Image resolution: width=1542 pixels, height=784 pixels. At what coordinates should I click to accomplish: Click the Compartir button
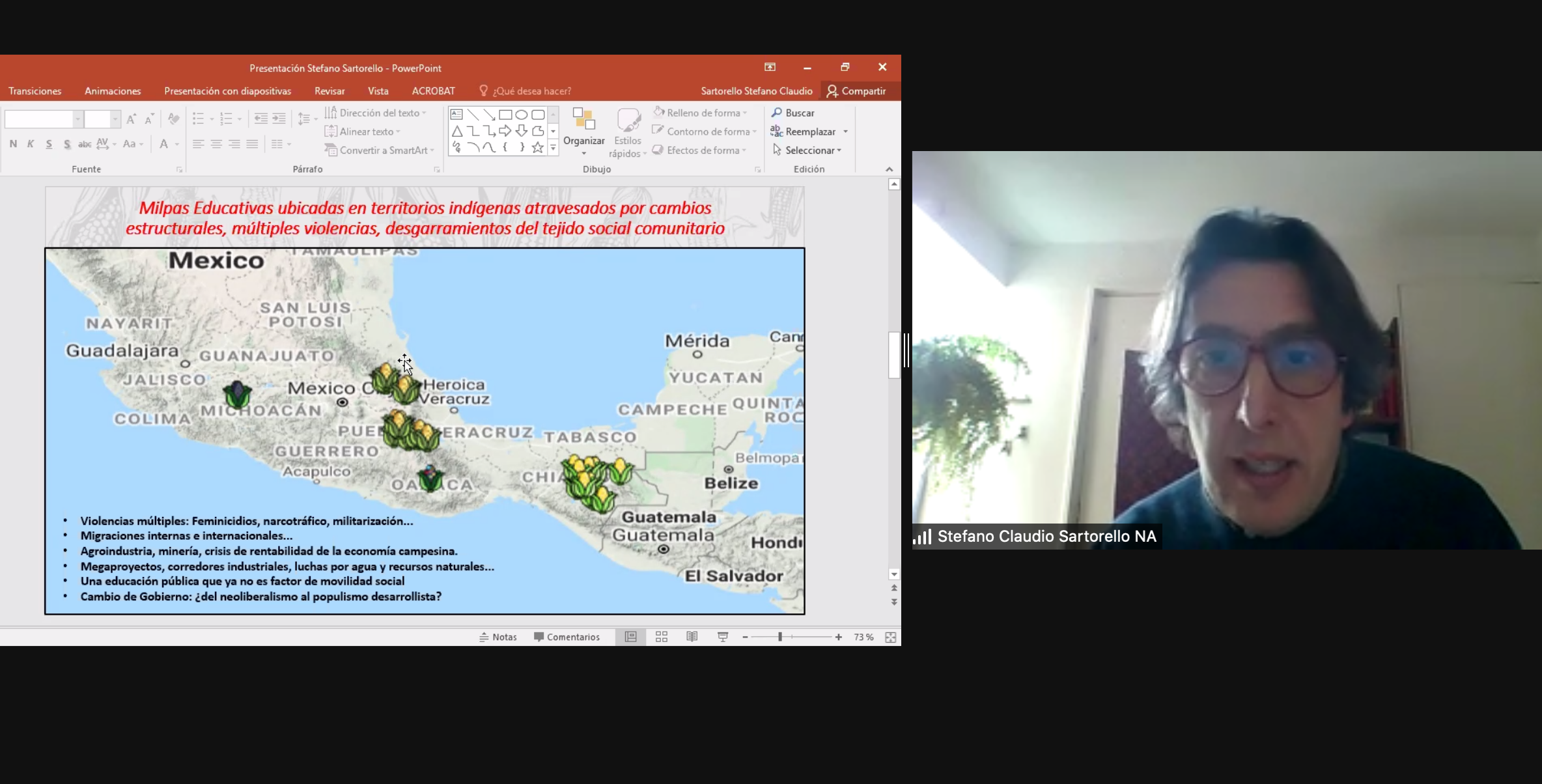pyautogui.click(x=856, y=91)
